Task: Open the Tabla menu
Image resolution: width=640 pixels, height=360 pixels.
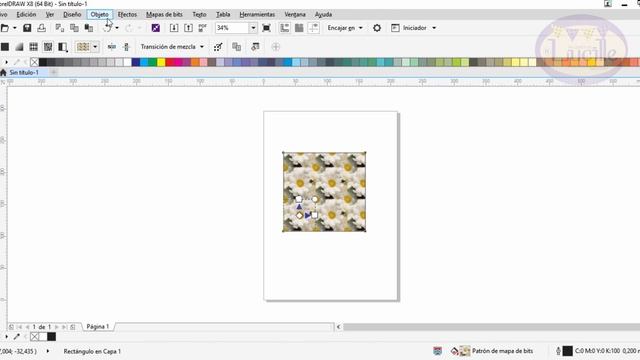Action: point(223,14)
